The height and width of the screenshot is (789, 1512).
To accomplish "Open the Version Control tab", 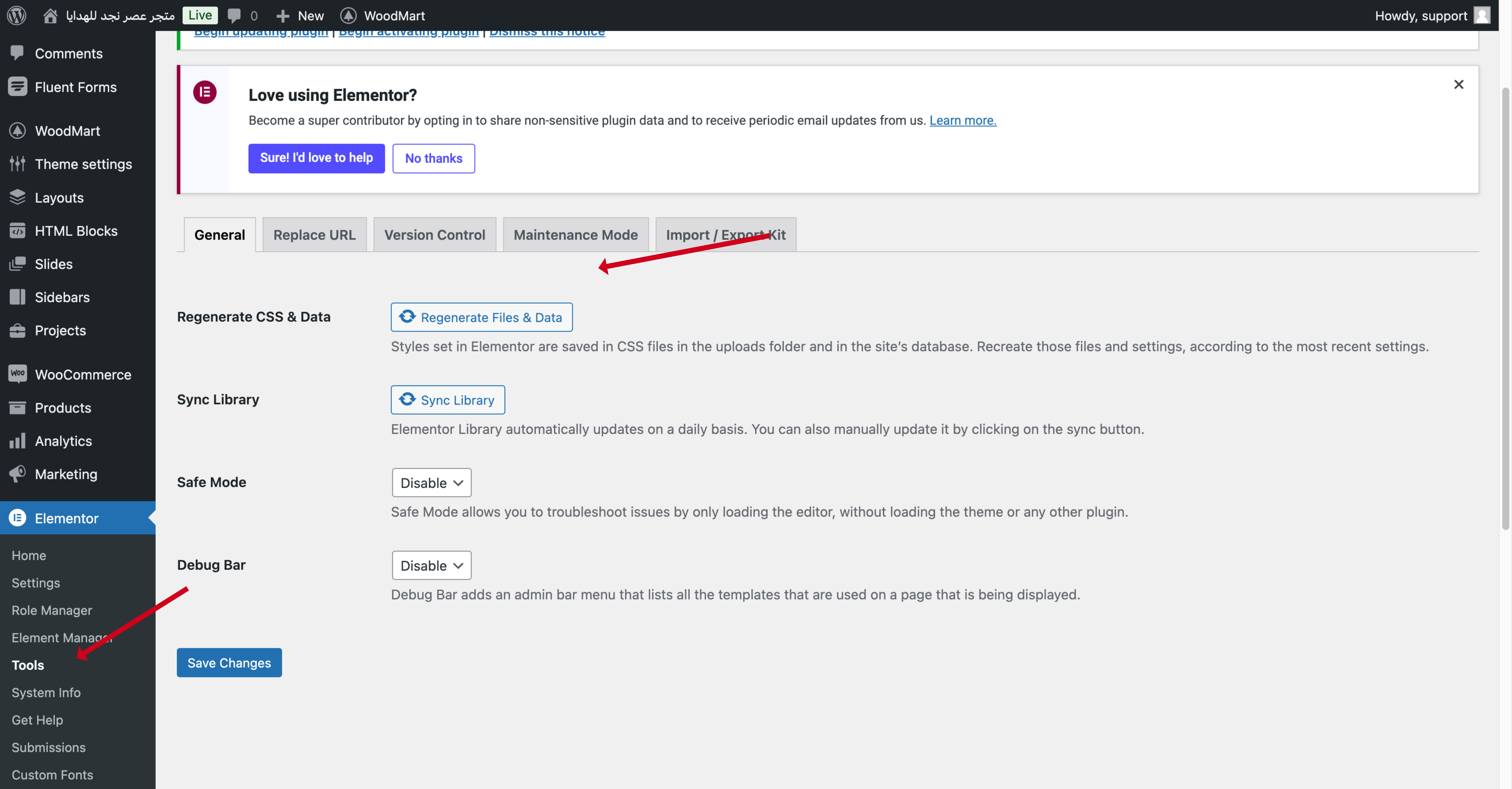I will [x=435, y=235].
